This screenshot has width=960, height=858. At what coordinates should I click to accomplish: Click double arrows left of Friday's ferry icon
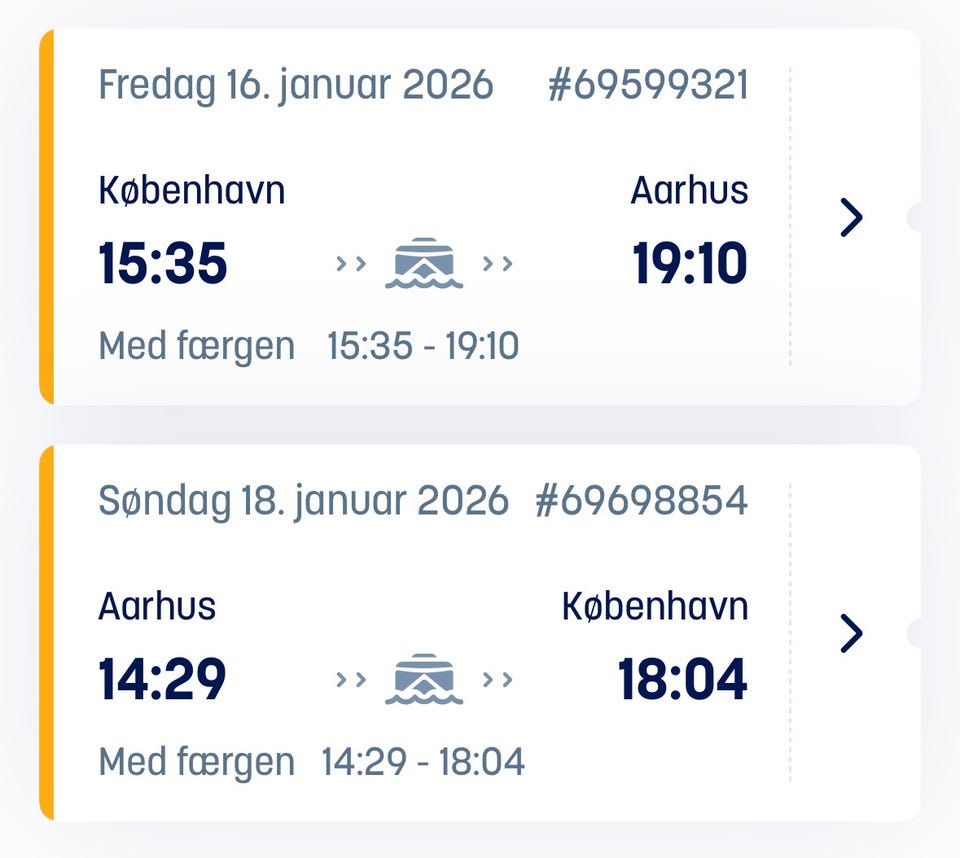pyautogui.click(x=351, y=264)
